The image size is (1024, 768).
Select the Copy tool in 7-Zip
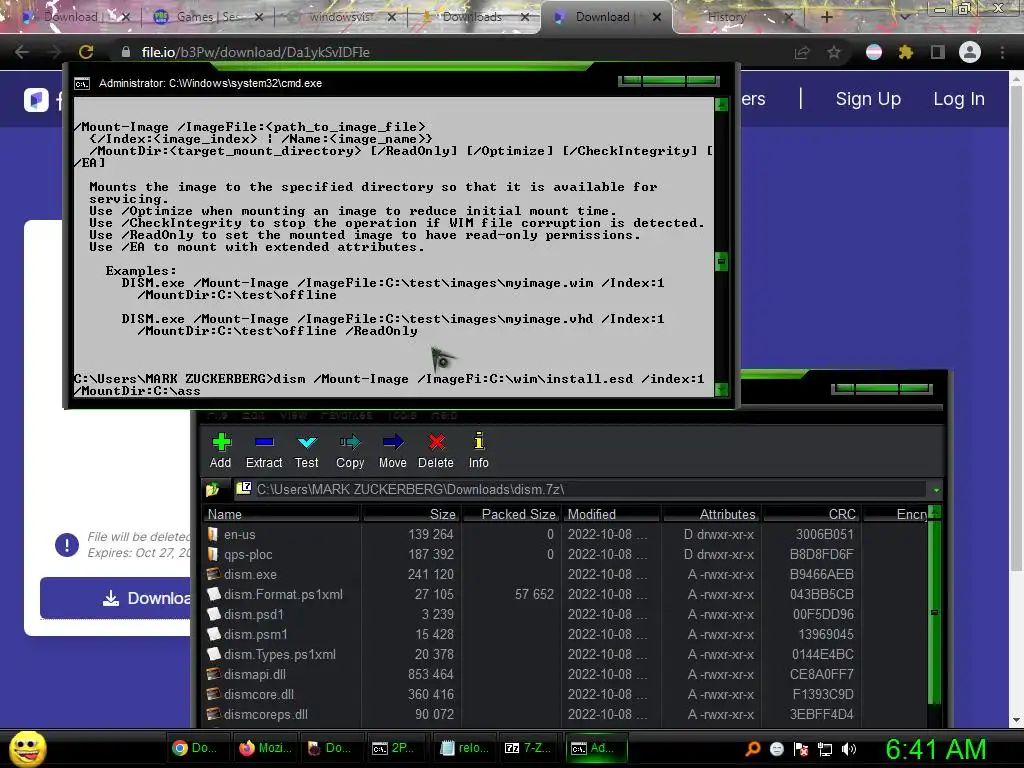pos(350,451)
